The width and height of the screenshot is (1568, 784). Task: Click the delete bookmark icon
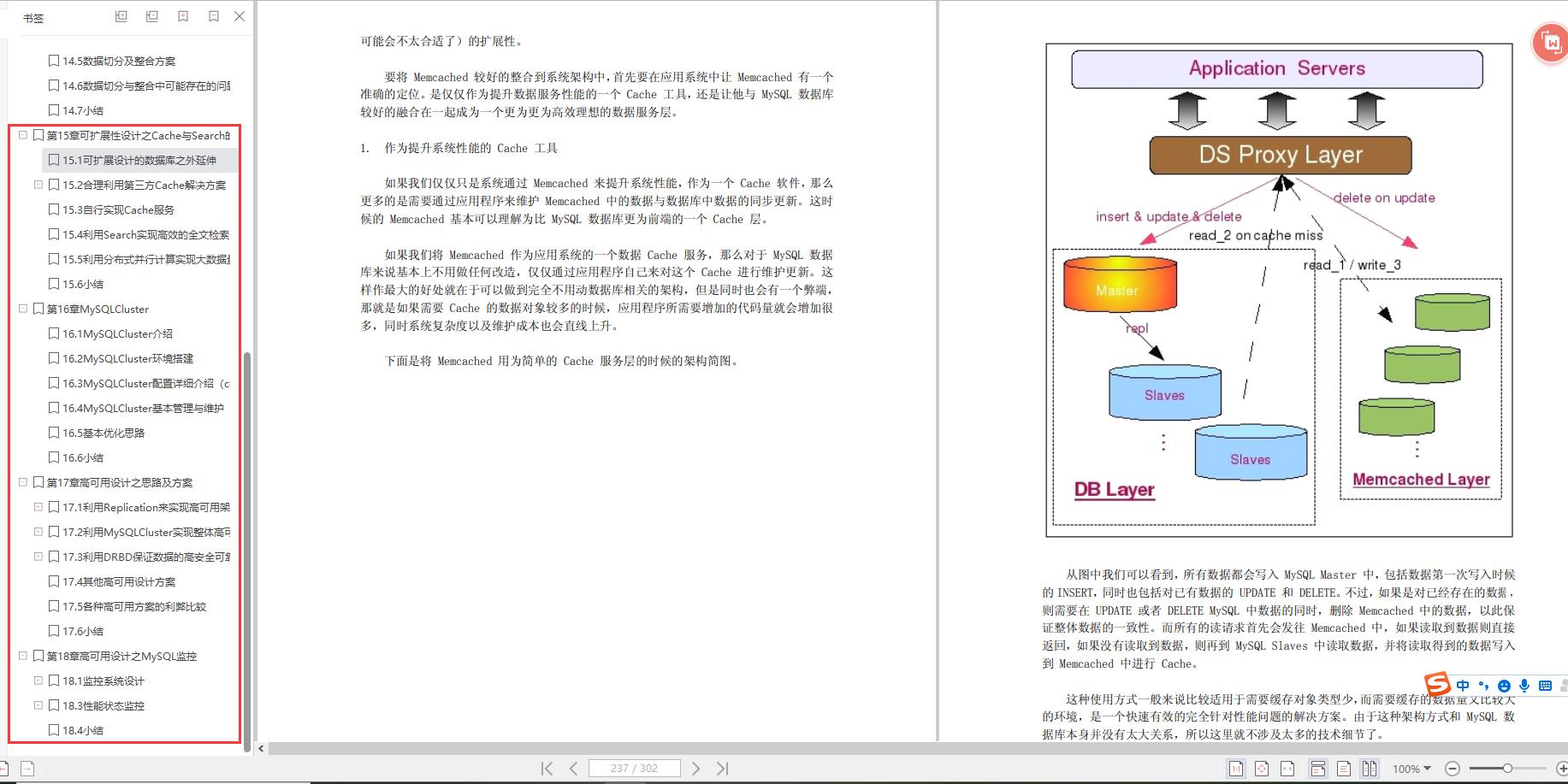213,16
